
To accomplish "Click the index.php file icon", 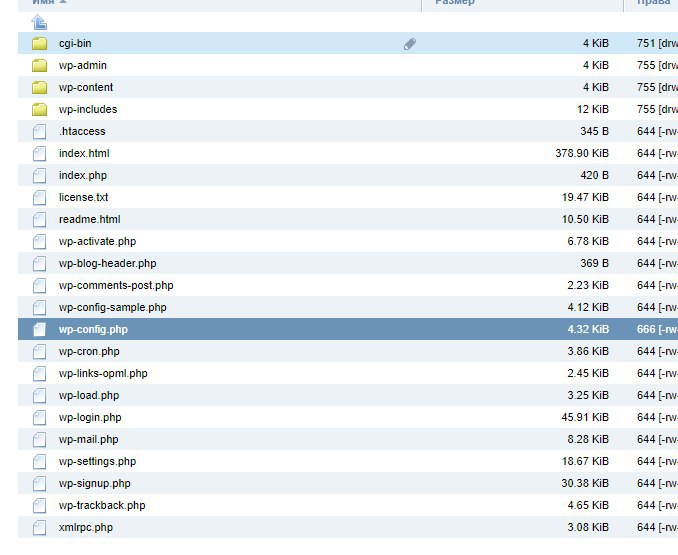I will click(x=39, y=175).
